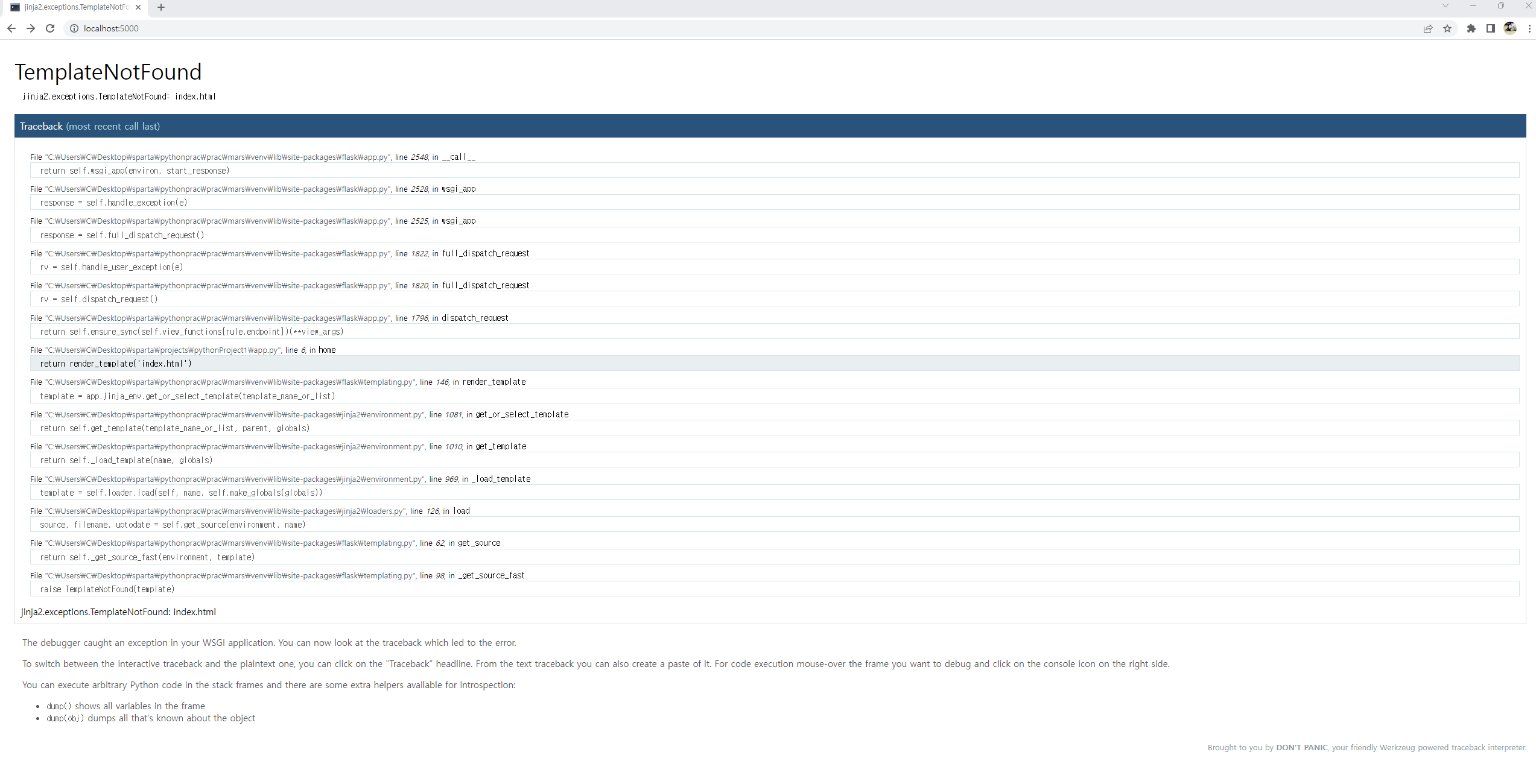Viewport: 1536px width, 784px height.
Task: Select the frame line with self.loader.load
Action: pos(775,493)
